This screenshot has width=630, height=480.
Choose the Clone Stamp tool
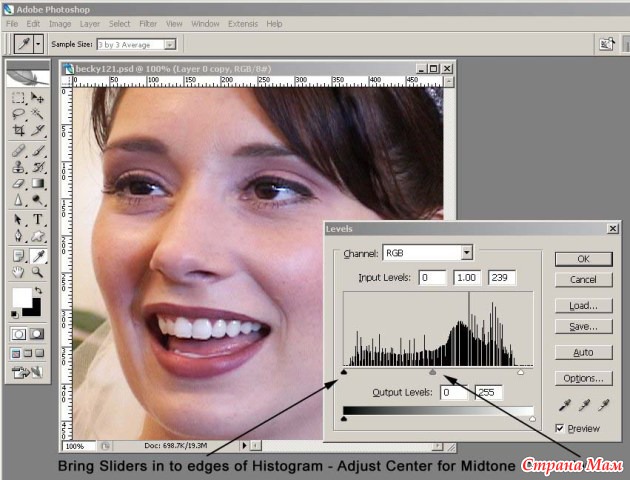(18, 167)
